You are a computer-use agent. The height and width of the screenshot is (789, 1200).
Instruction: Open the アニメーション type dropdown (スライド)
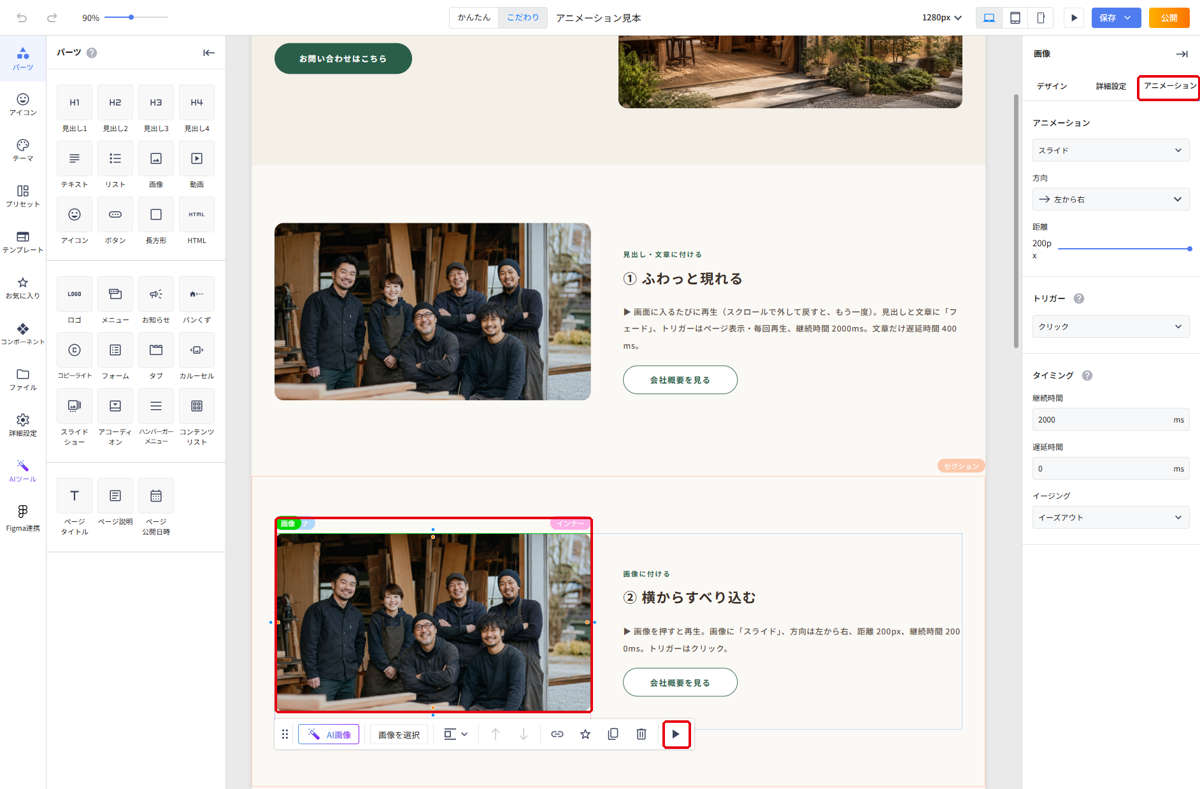tap(1110, 150)
